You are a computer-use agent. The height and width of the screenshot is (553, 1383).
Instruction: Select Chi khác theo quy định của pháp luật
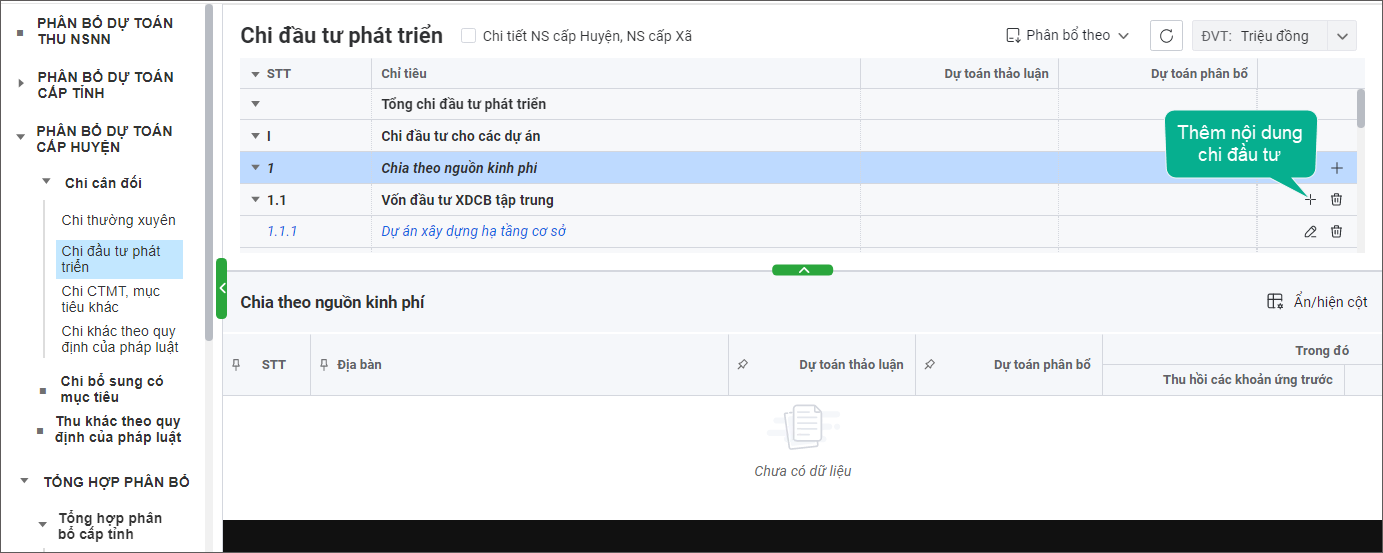click(x=119, y=339)
